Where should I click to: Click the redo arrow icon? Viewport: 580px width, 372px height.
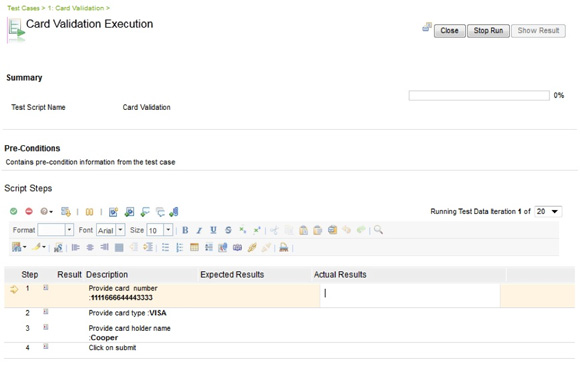(x=361, y=230)
